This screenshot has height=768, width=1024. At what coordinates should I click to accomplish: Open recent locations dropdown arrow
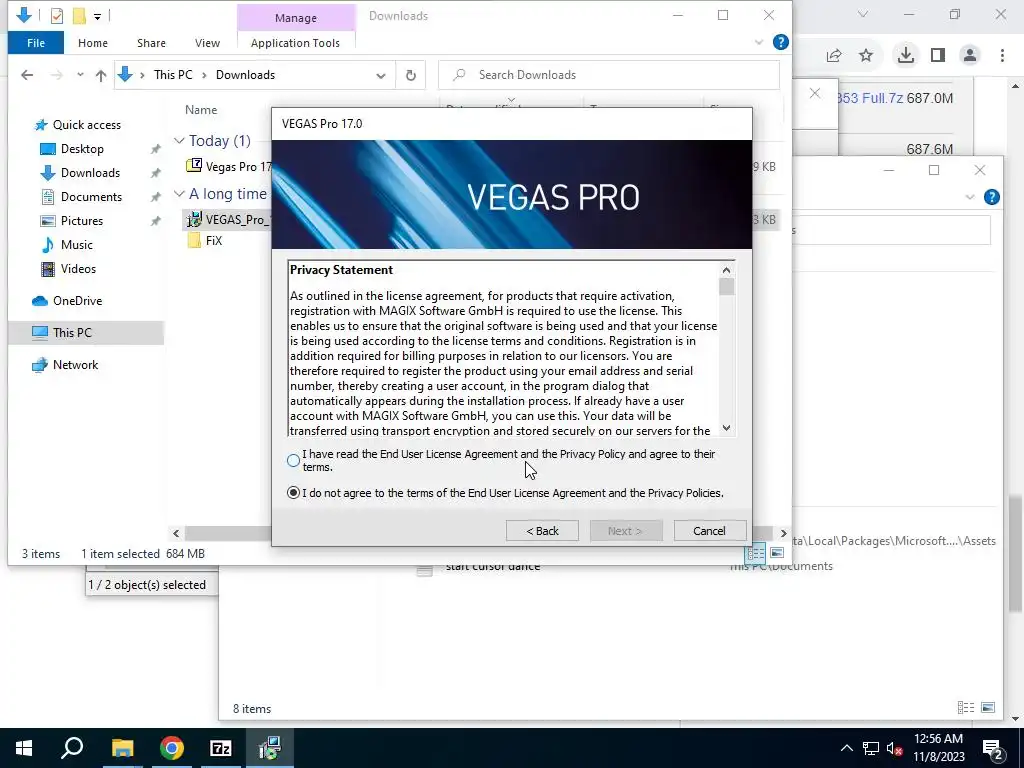click(80, 75)
